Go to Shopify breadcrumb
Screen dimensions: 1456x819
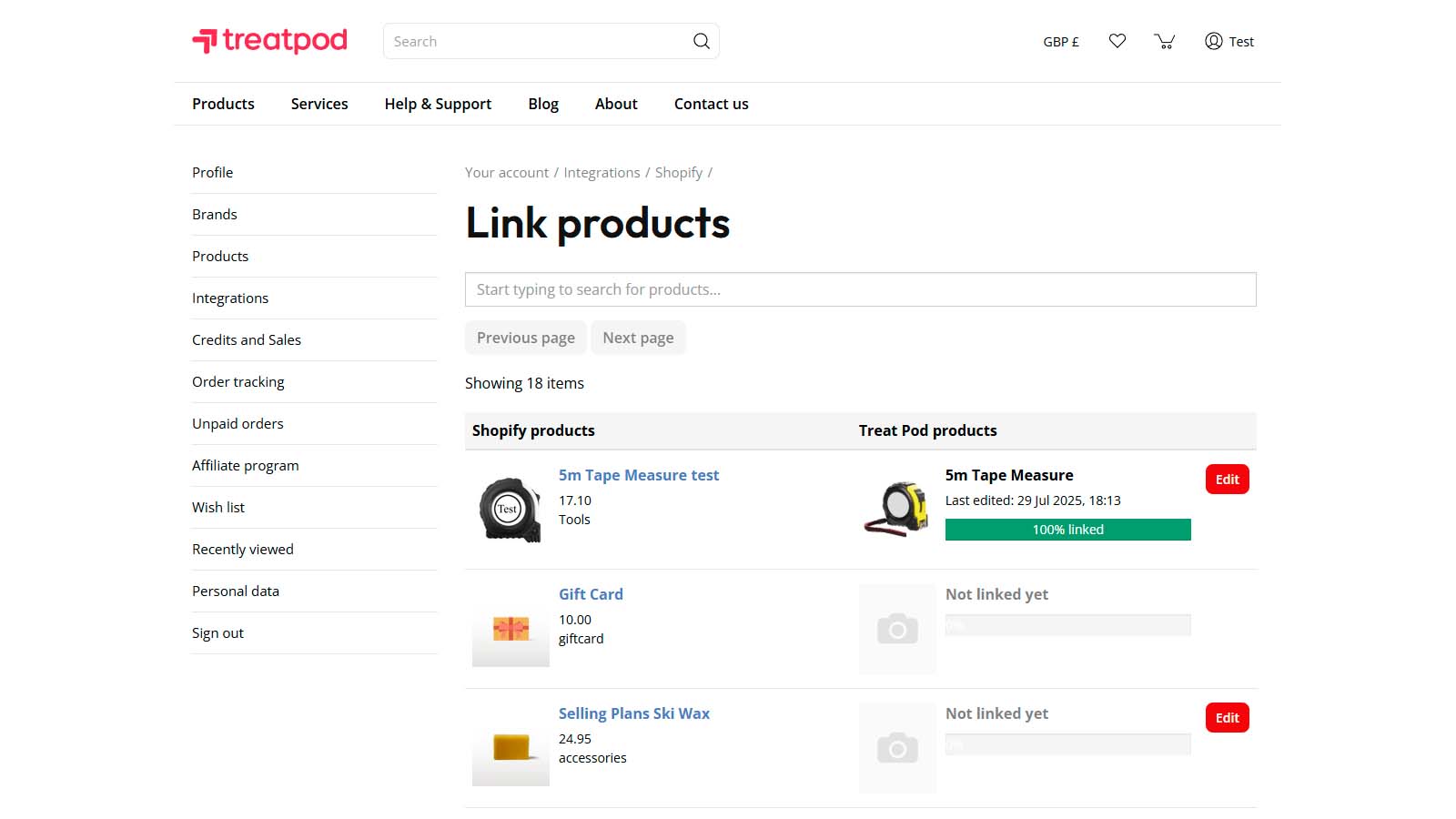coord(679,172)
